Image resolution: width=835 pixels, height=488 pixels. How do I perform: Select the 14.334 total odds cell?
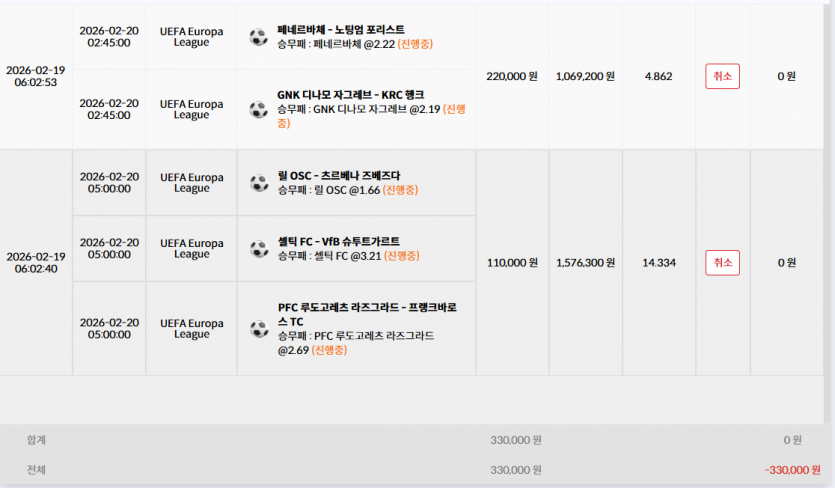(659, 263)
